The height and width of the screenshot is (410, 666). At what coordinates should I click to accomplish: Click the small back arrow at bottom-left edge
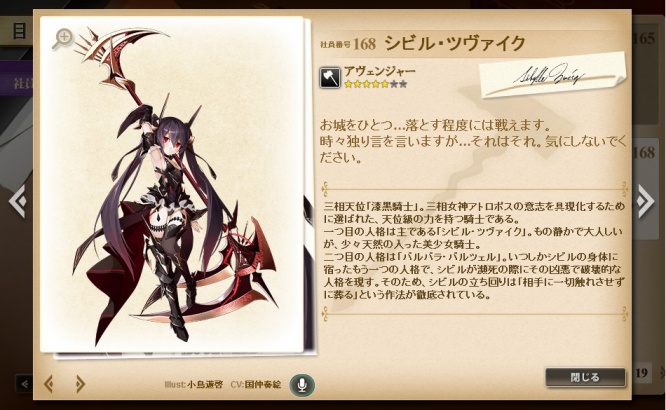tap(24, 384)
